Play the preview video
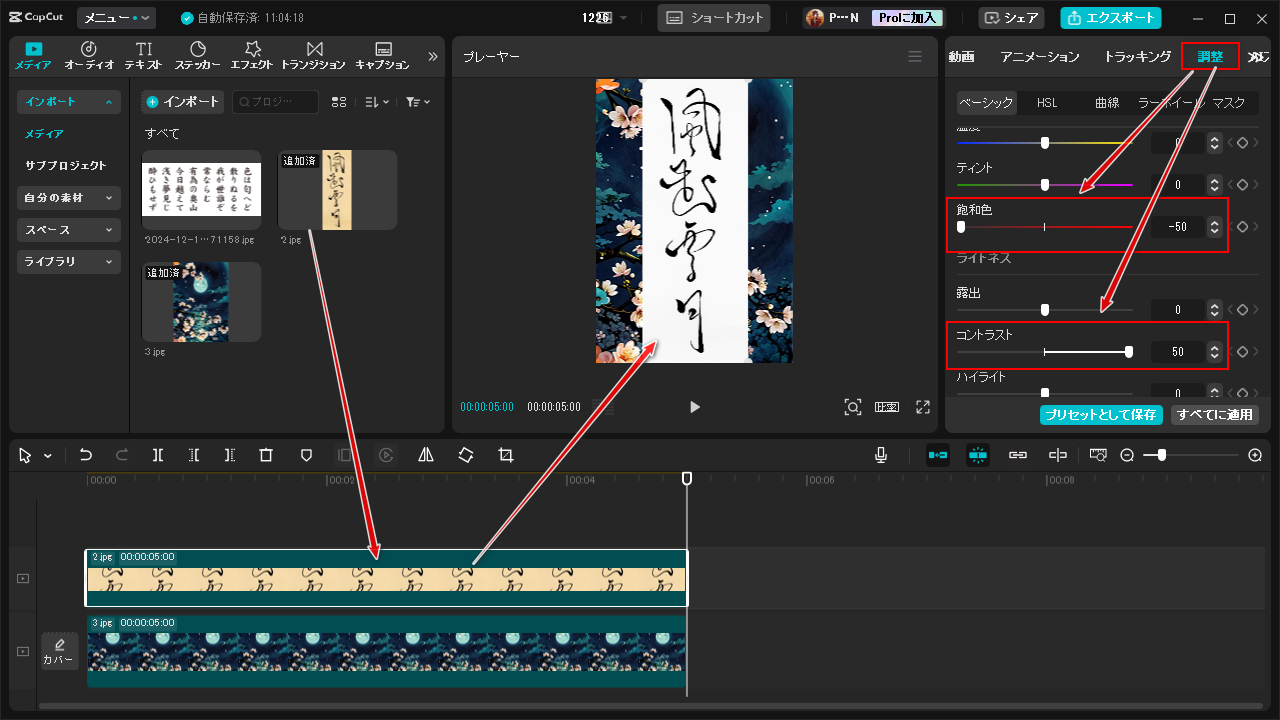Viewport: 1280px width, 720px height. coord(695,407)
